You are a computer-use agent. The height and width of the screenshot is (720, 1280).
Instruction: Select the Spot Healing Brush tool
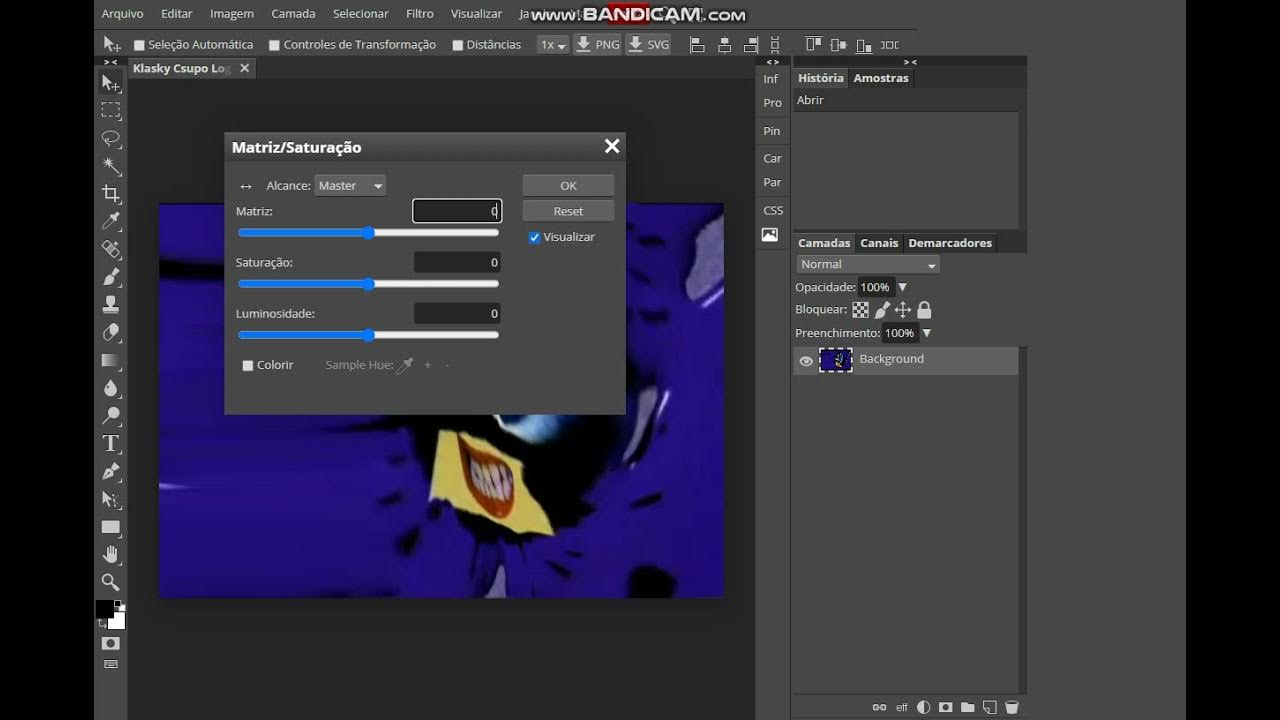[x=111, y=249]
